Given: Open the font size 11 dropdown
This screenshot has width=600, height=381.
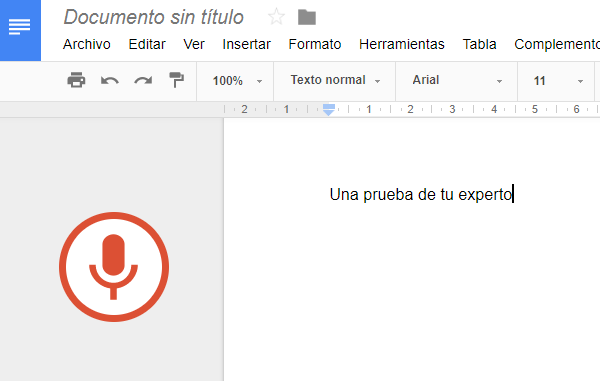Looking at the screenshot, I should [x=558, y=81].
